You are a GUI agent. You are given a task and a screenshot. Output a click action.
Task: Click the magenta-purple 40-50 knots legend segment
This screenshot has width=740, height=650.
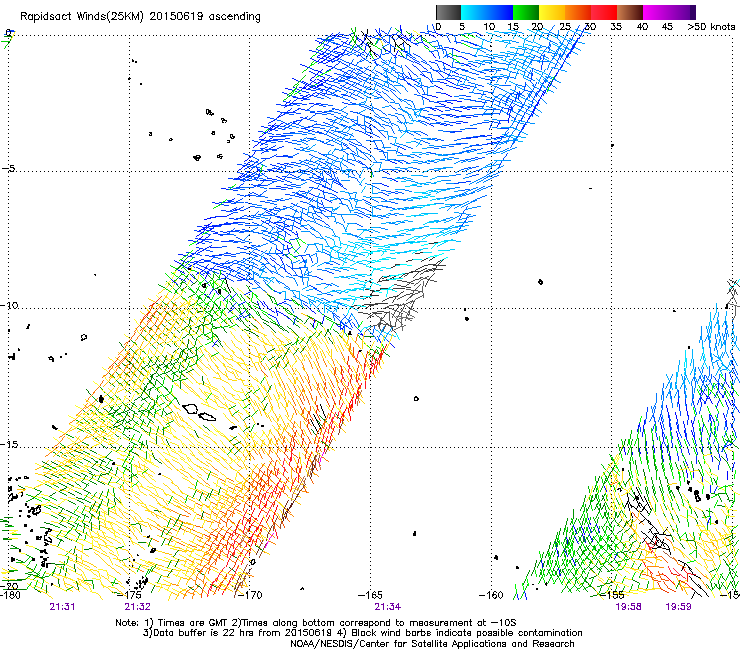[x=669, y=12]
